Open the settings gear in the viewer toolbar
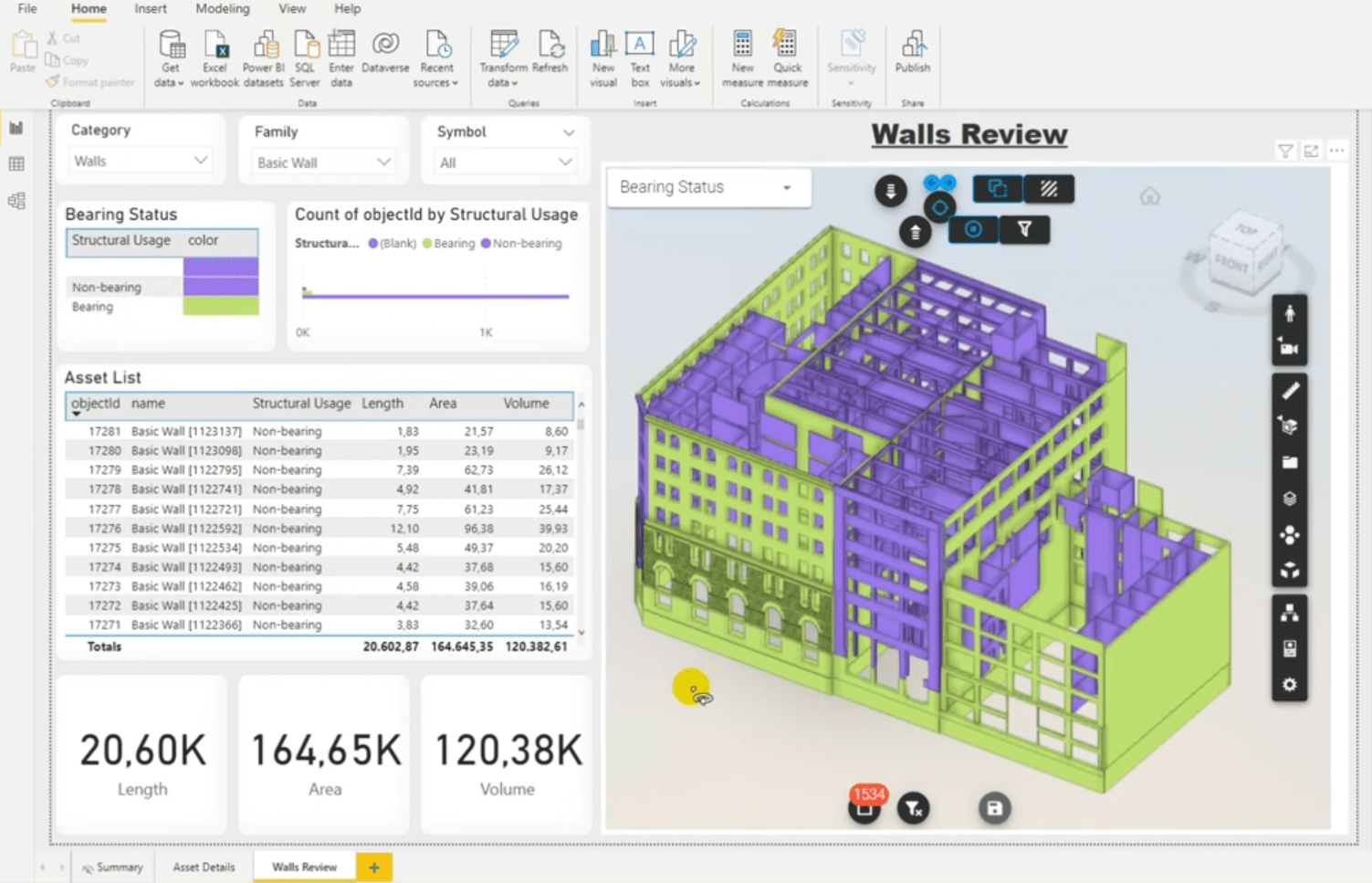This screenshot has width=1372, height=883. tap(1289, 684)
